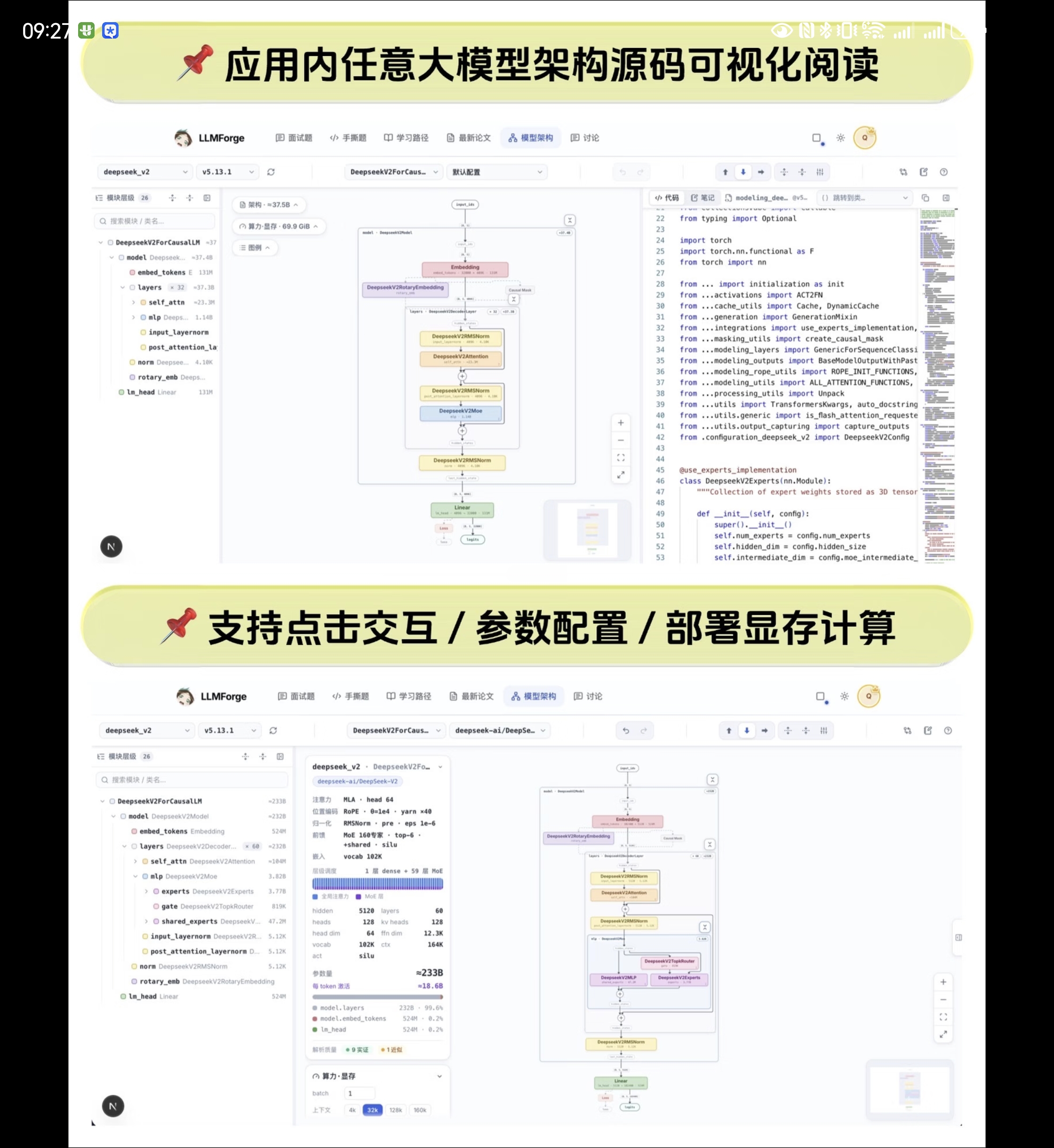Toggle the sun theme icon in the top screenshot
The height and width of the screenshot is (1148, 1054).
[841, 137]
